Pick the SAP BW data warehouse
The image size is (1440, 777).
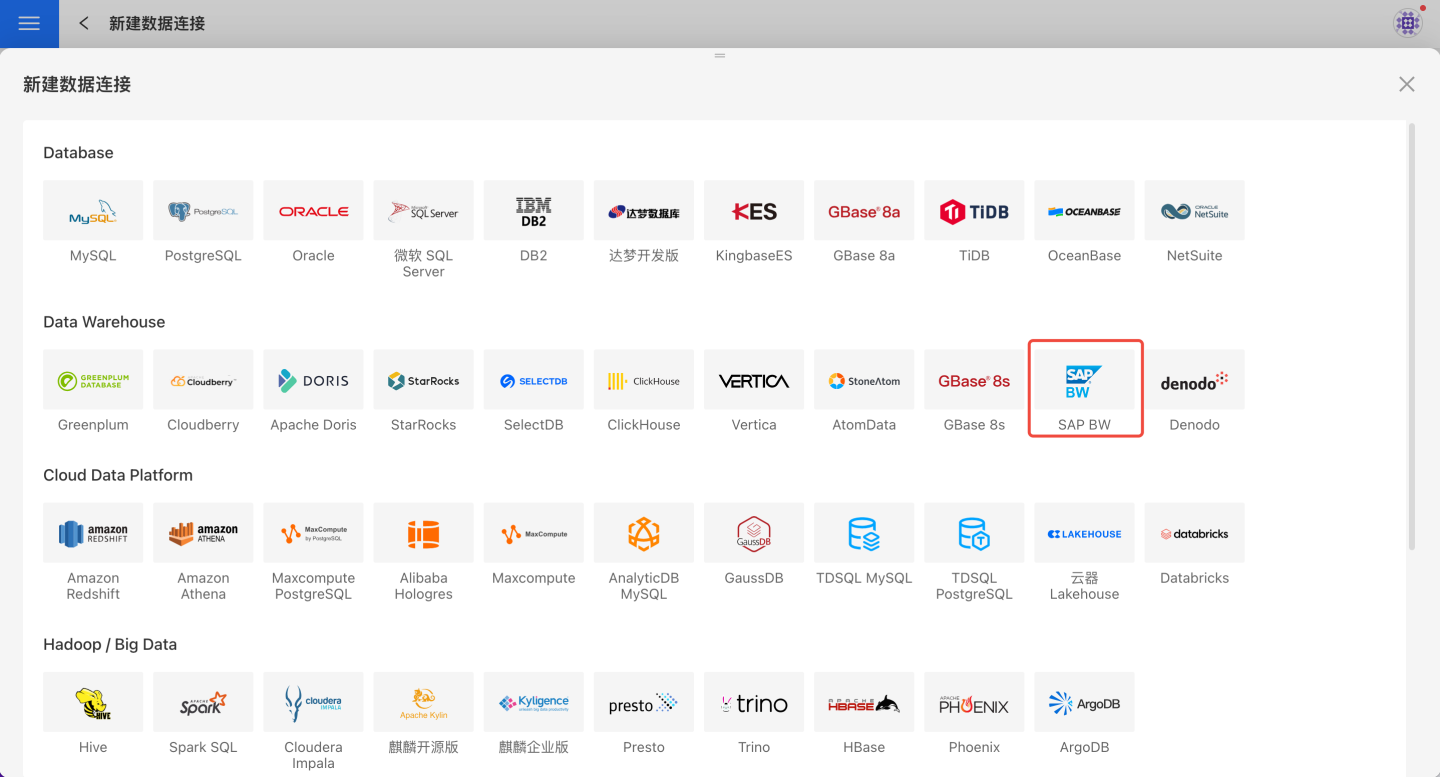[x=1084, y=381]
